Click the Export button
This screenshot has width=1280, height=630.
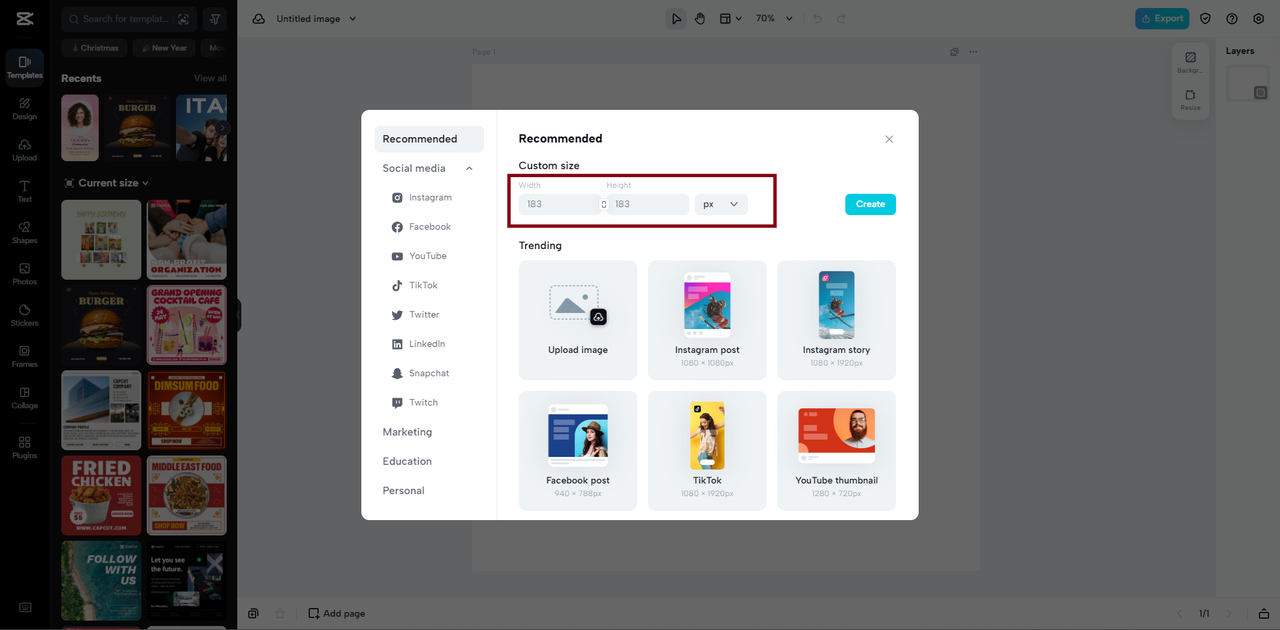click(x=1161, y=18)
